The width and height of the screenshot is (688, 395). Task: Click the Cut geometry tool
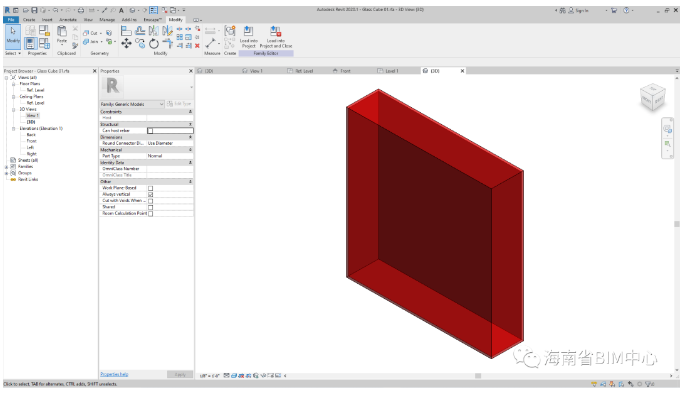(91, 33)
